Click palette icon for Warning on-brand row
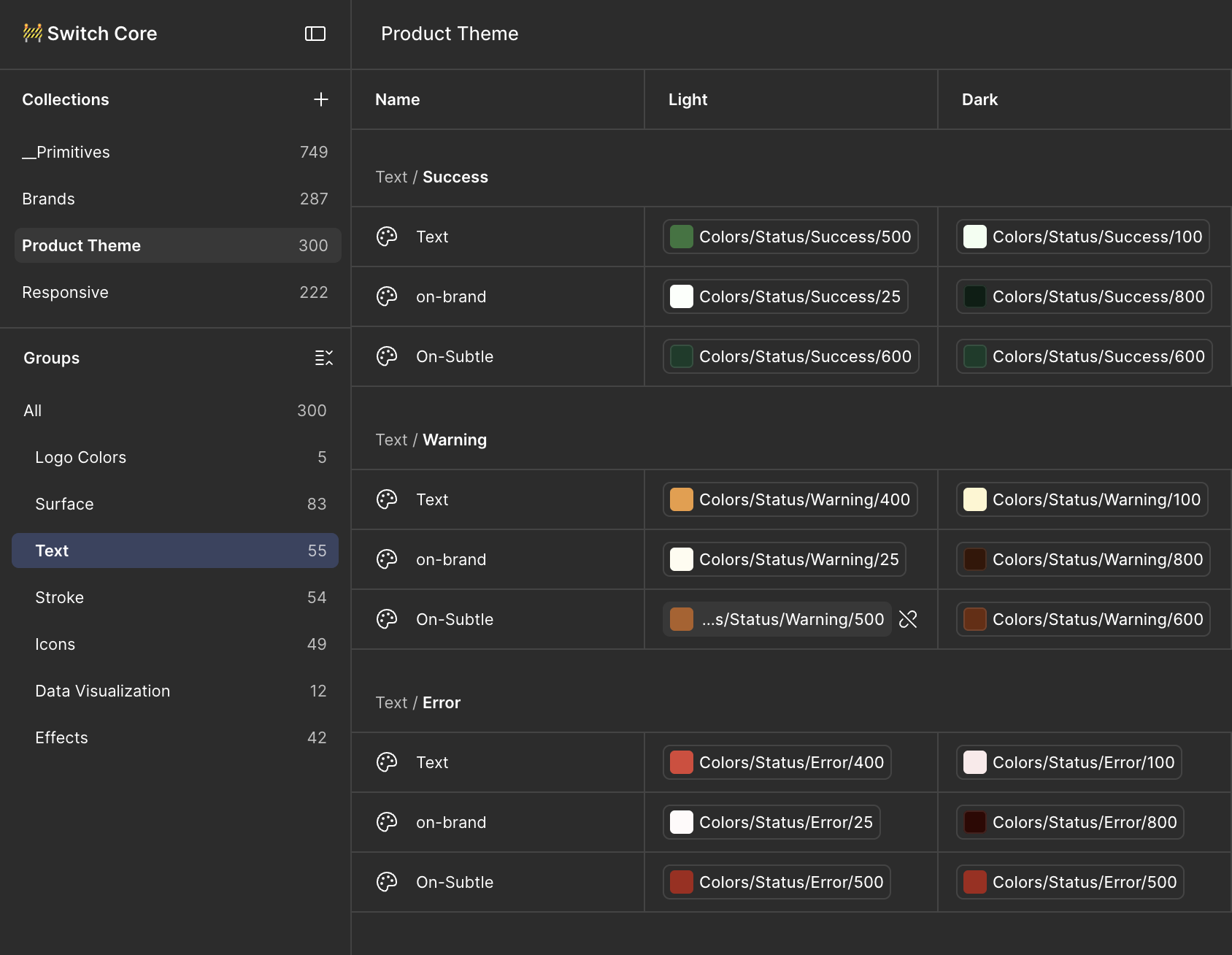This screenshot has width=1232, height=955. (x=387, y=559)
